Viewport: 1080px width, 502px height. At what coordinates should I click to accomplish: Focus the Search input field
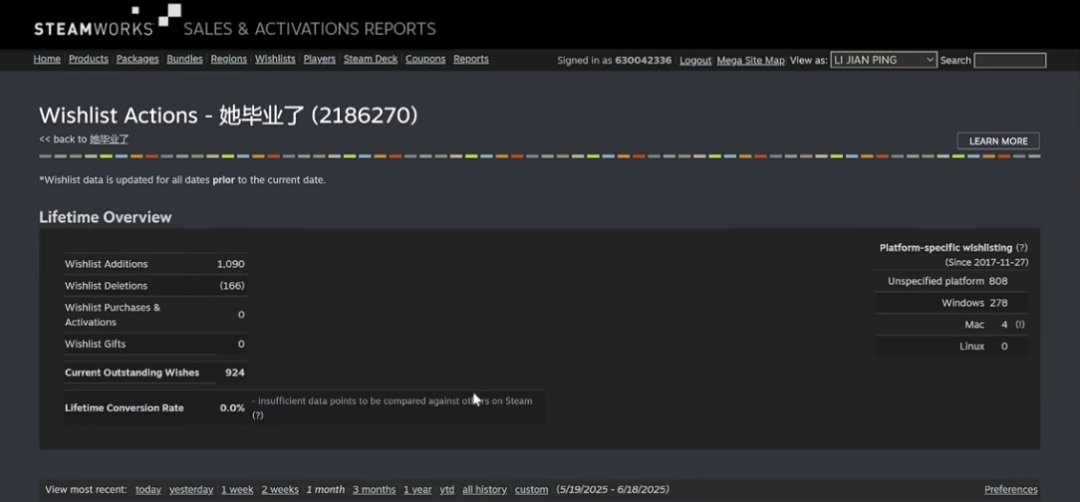pos(1010,61)
